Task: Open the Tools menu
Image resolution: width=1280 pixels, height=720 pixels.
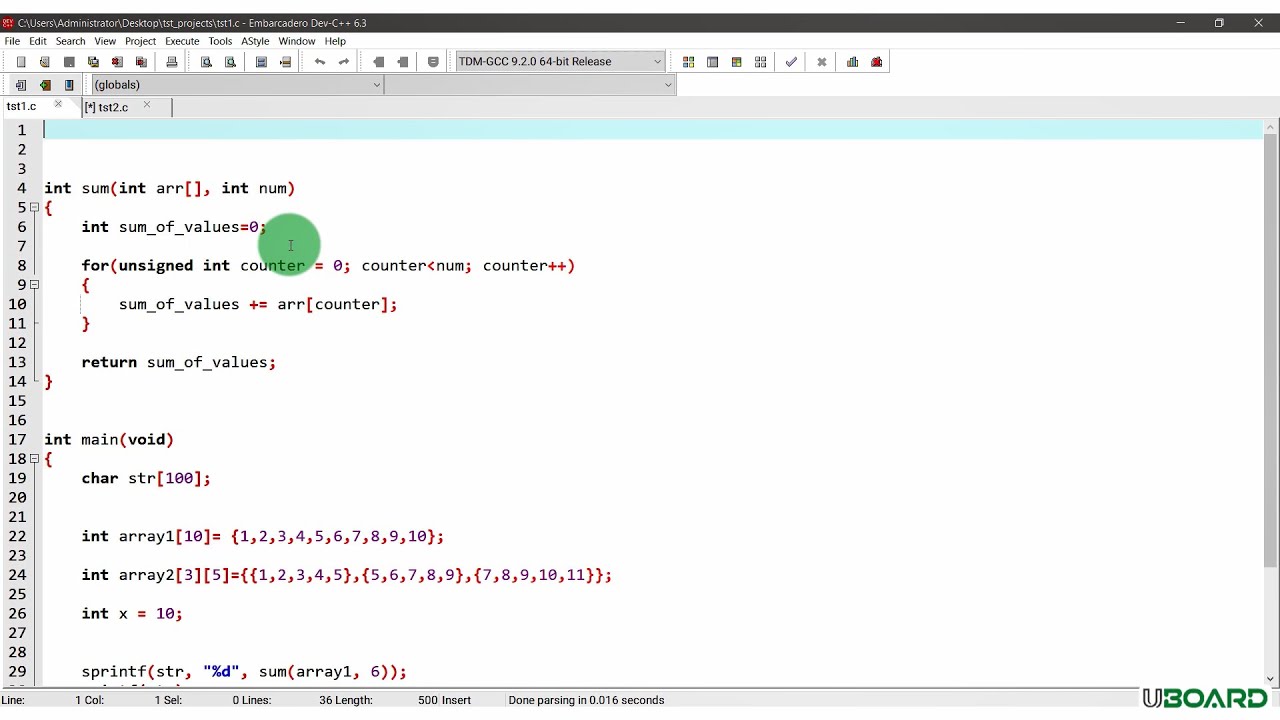Action: [220, 41]
